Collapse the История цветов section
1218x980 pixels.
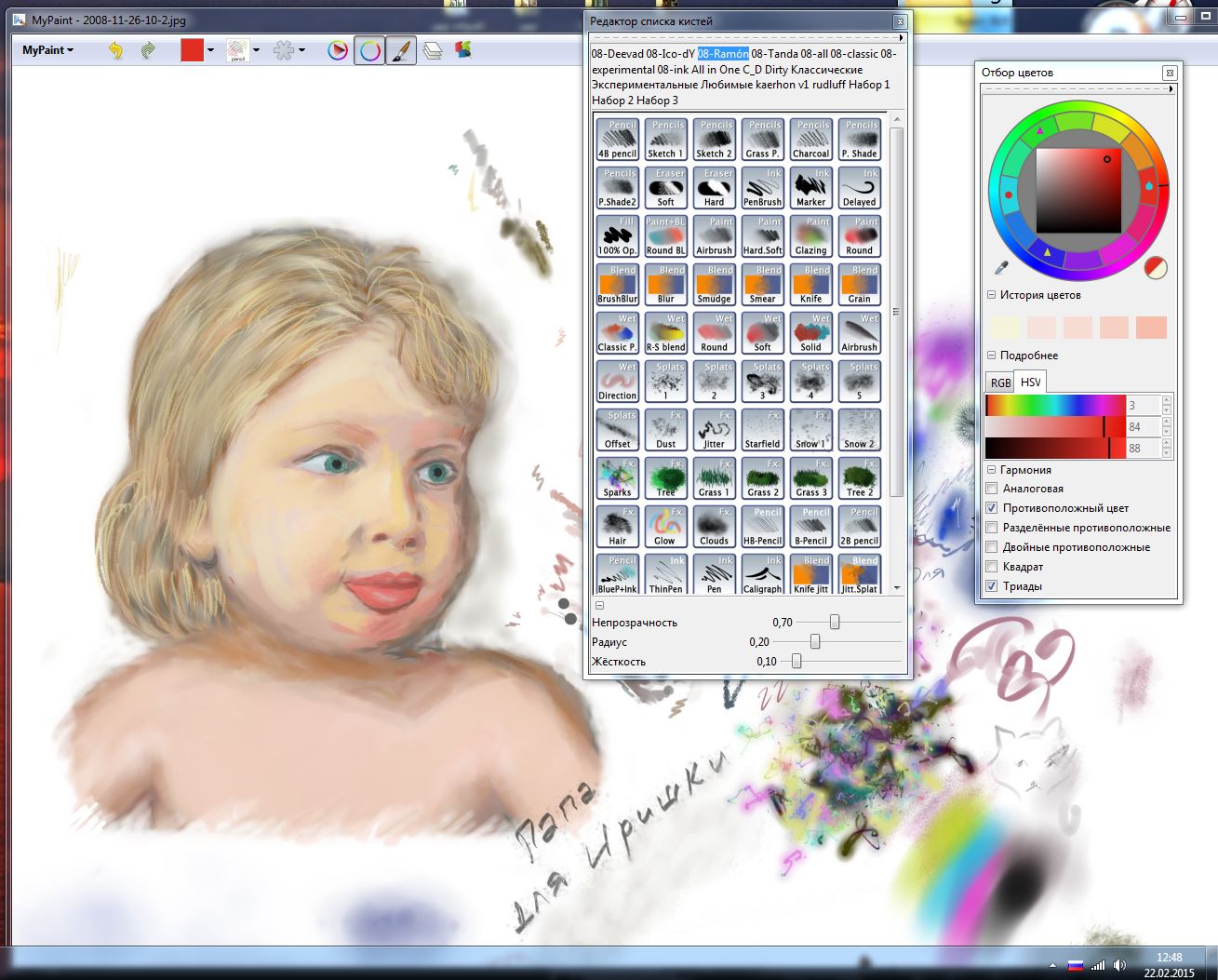point(992,295)
